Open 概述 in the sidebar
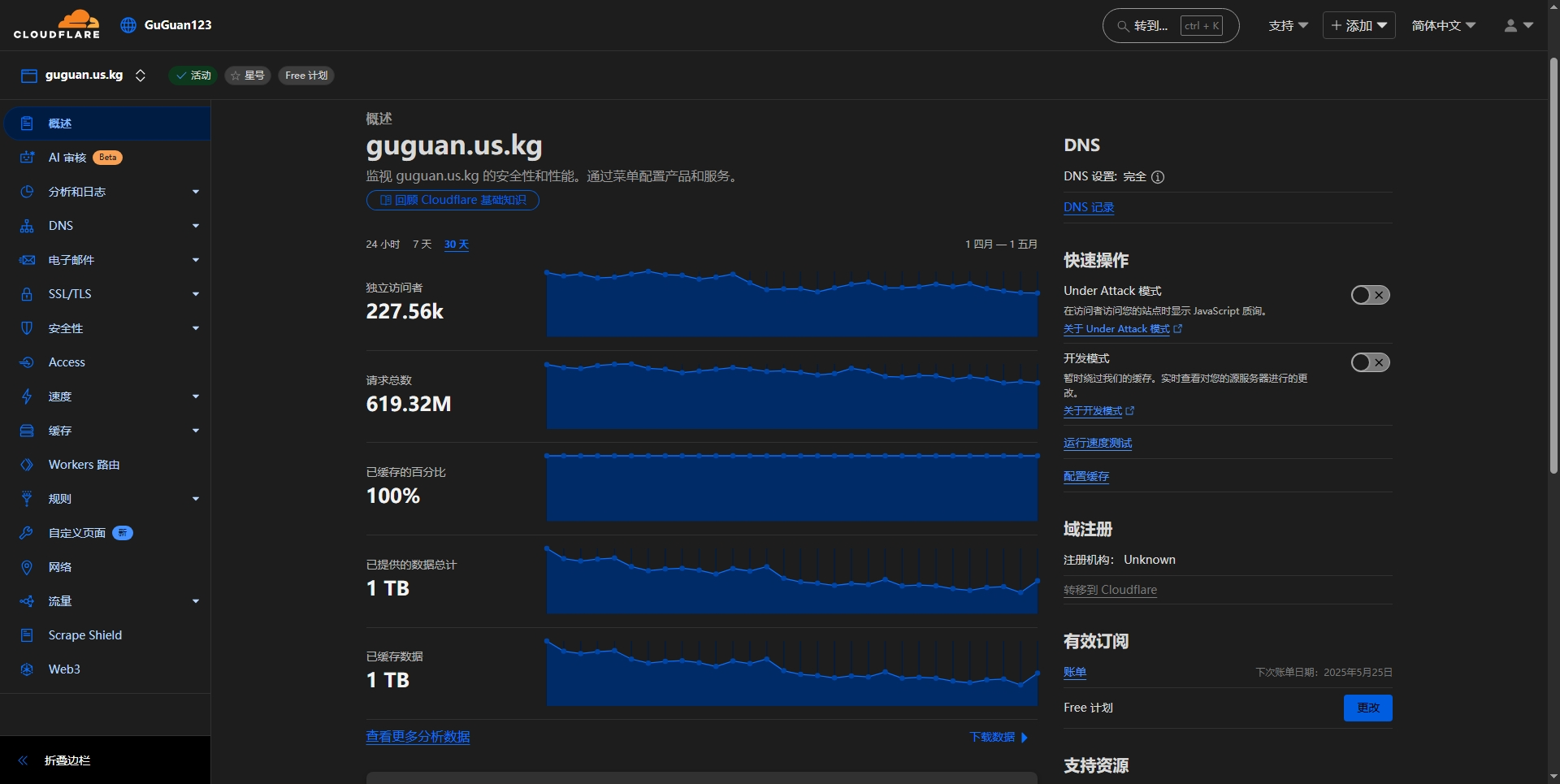The width and height of the screenshot is (1560, 784). tap(107, 123)
